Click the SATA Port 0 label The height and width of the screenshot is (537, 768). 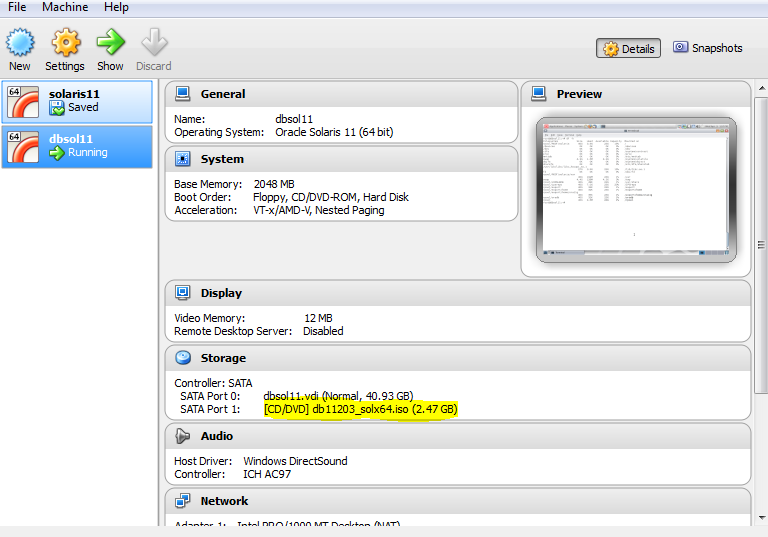[210, 396]
